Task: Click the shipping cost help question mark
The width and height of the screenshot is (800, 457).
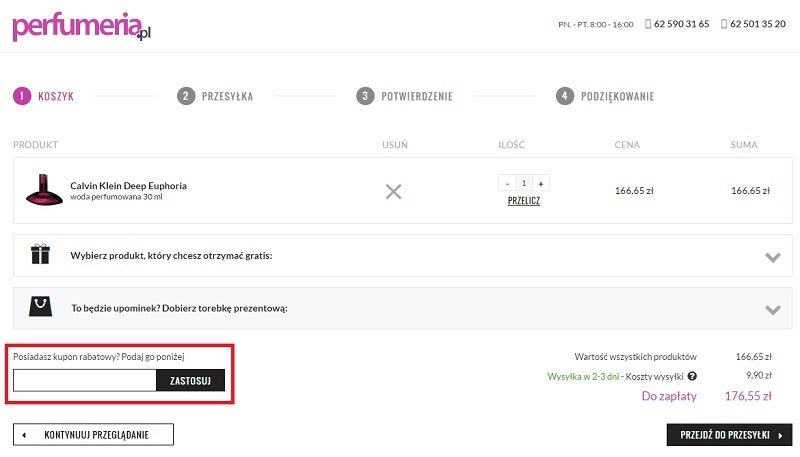Action: coord(692,376)
